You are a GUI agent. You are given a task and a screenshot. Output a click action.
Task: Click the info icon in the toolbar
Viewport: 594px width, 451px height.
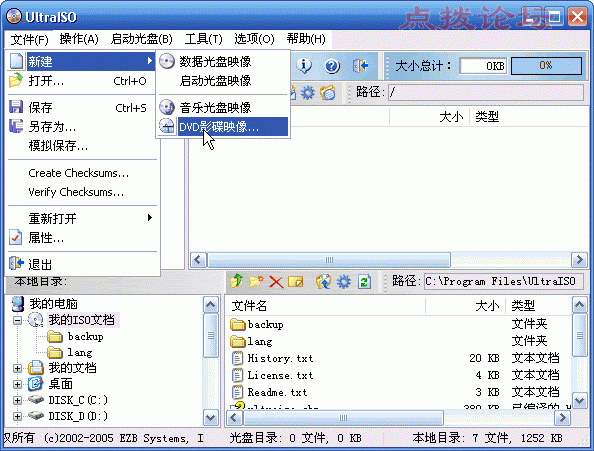[303, 66]
